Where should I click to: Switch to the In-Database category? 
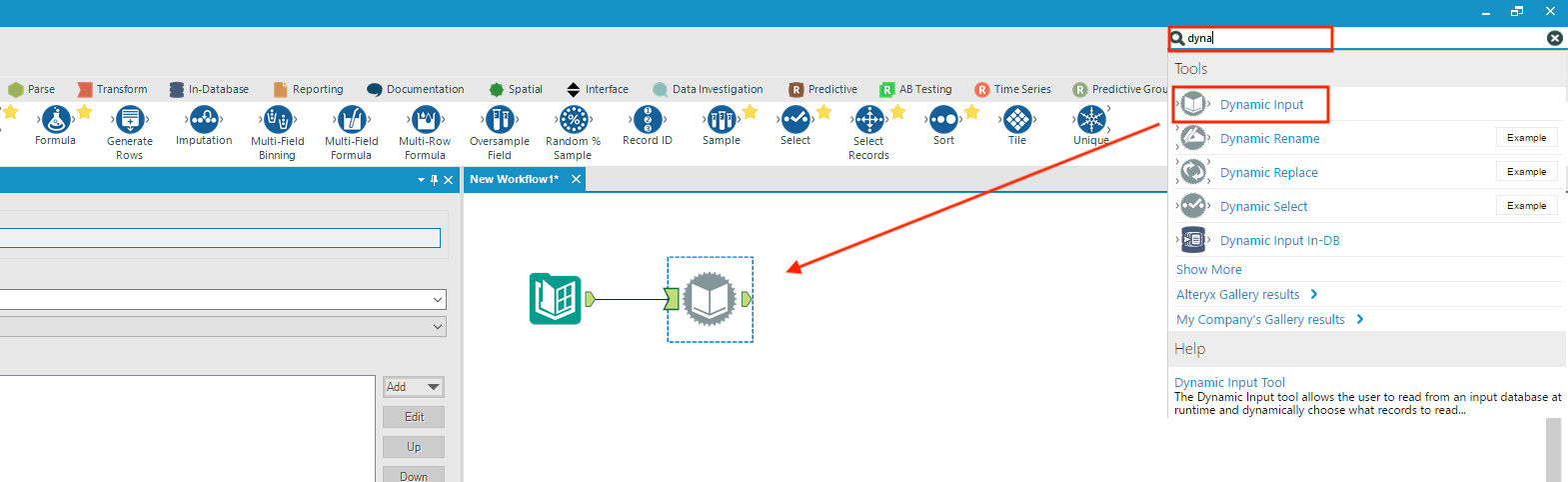pyautogui.click(x=209, y=89)
